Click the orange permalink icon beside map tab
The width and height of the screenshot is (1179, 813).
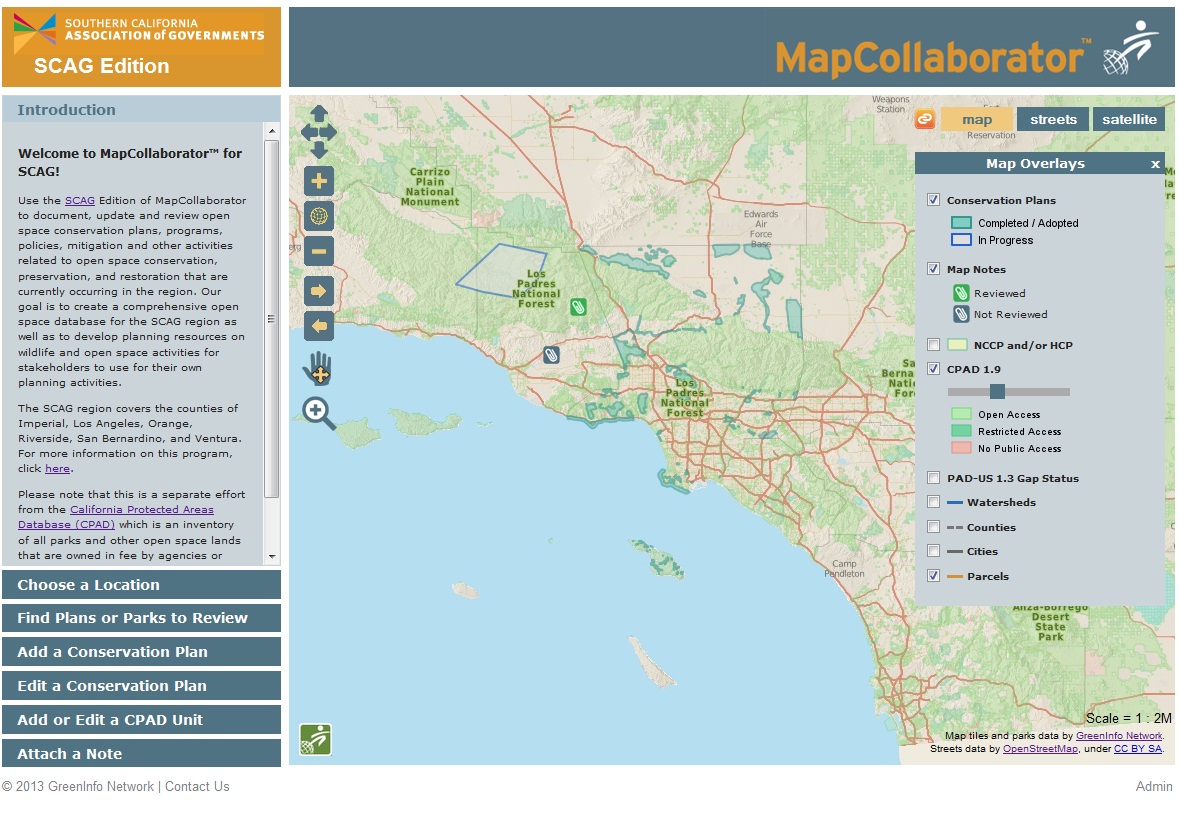[925, 119]
